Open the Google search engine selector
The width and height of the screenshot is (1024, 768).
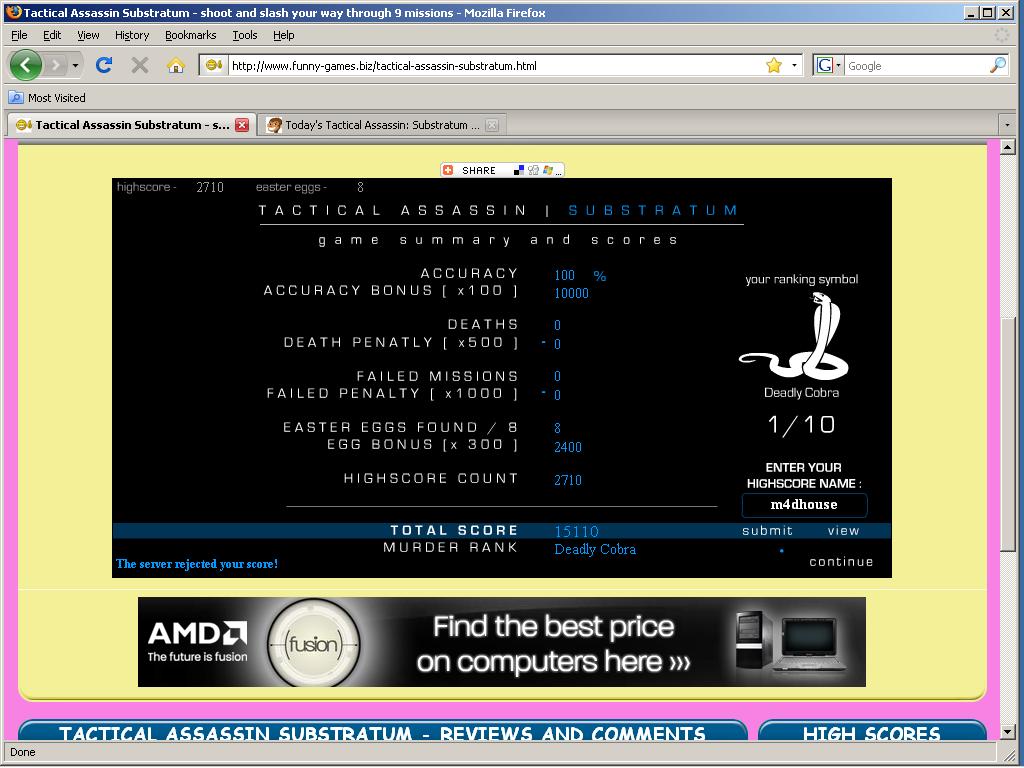click(x=829, y=65)
